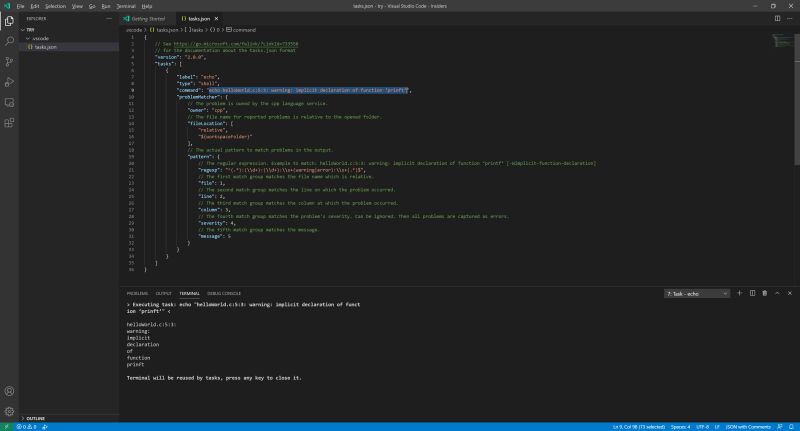The height and width of the screenshot is (431, 800).
Task: Open the View menu
Action: [77, 6]
